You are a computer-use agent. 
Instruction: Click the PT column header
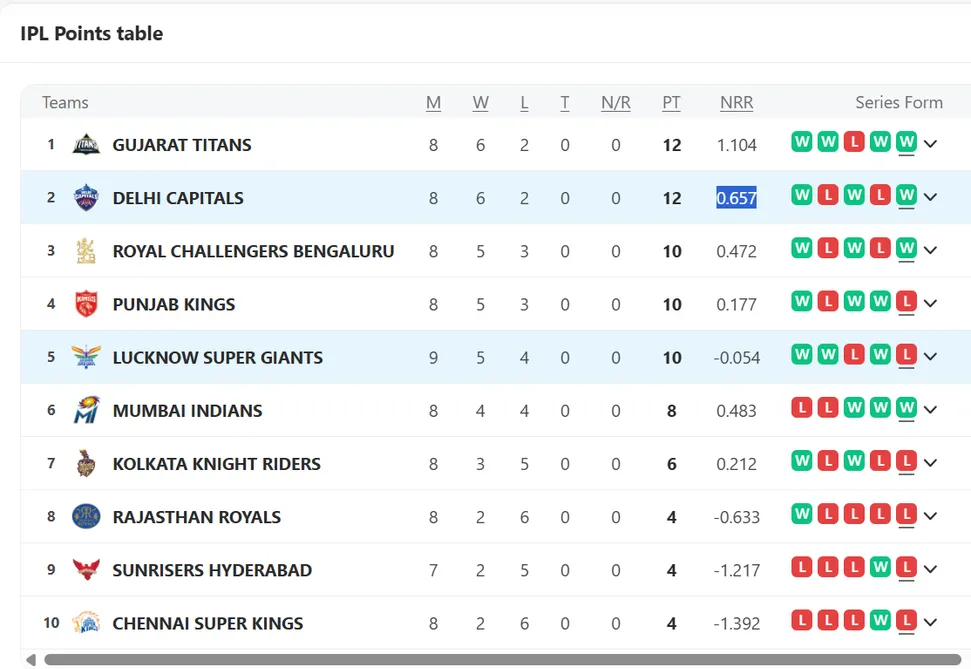(x=671, y=103)
